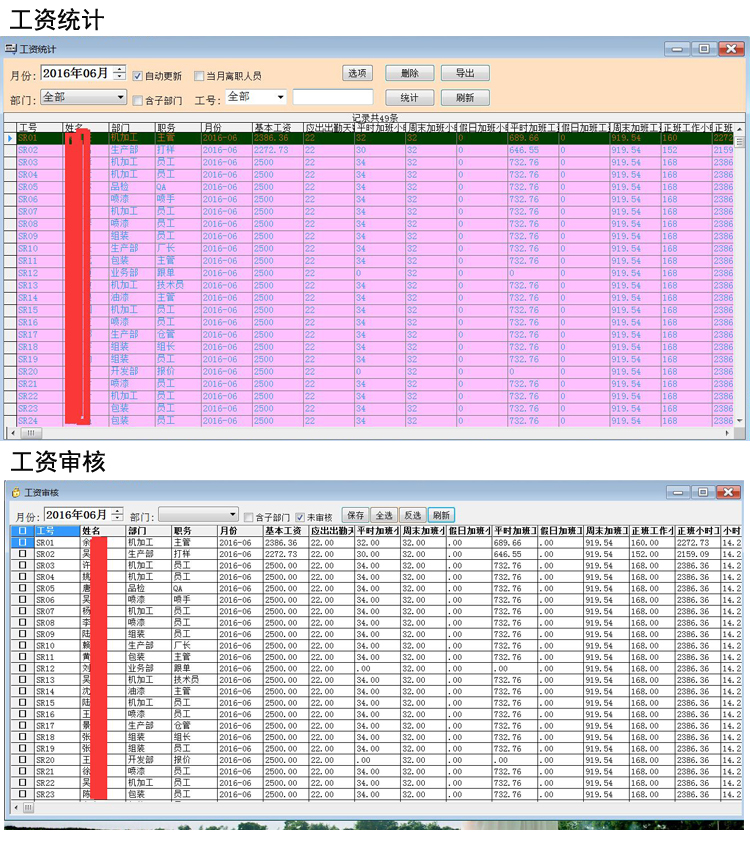Click the 基本工资 column header in 工资统计
The height and width of the screenshot is (850, 750).
[x=277, y=127]
